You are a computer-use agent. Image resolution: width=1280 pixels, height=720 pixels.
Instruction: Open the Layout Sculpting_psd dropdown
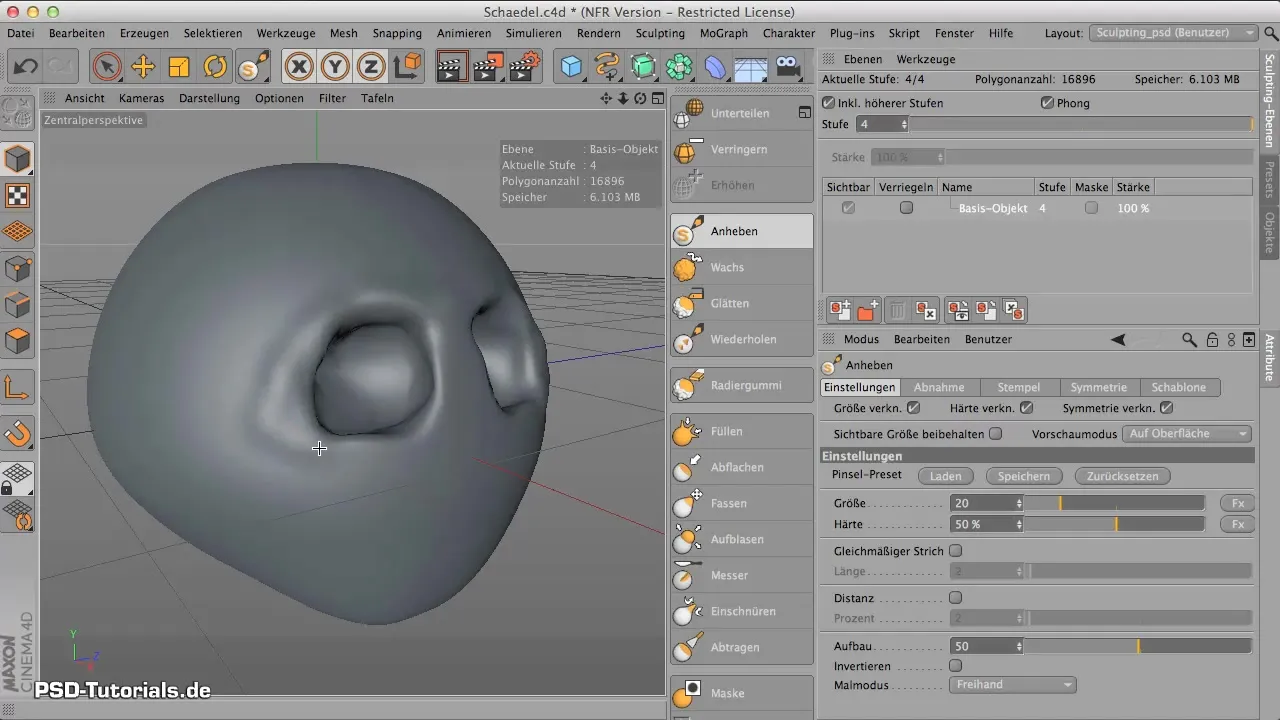click(1174, 33)
